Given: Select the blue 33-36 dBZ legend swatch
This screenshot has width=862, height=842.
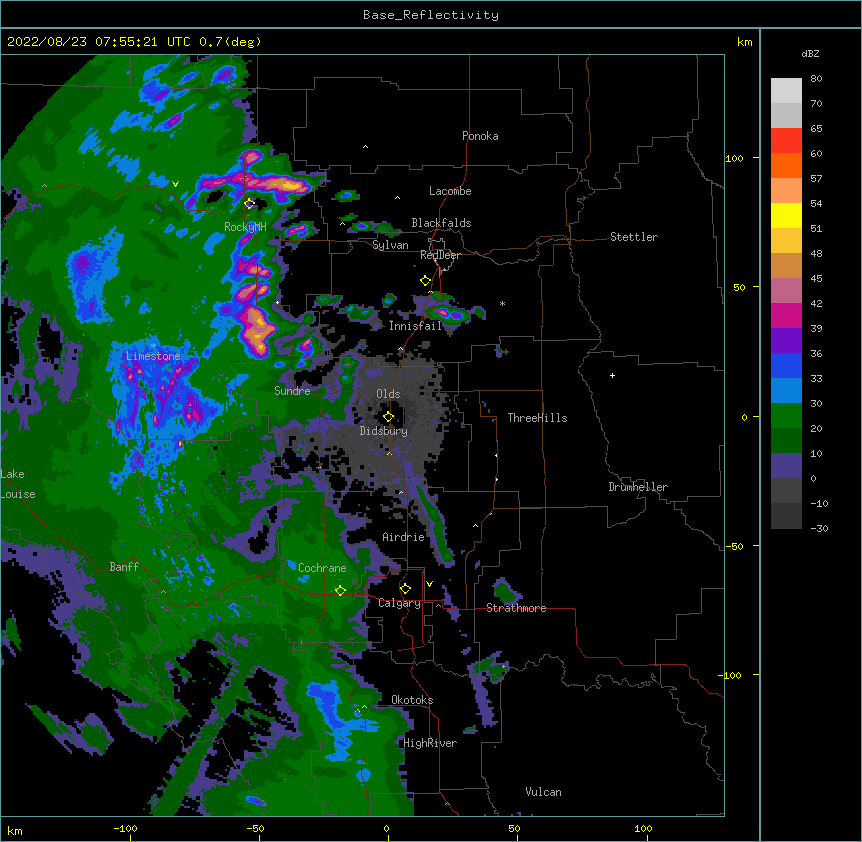Looking at the screenshot, I should tap(786, 366).
